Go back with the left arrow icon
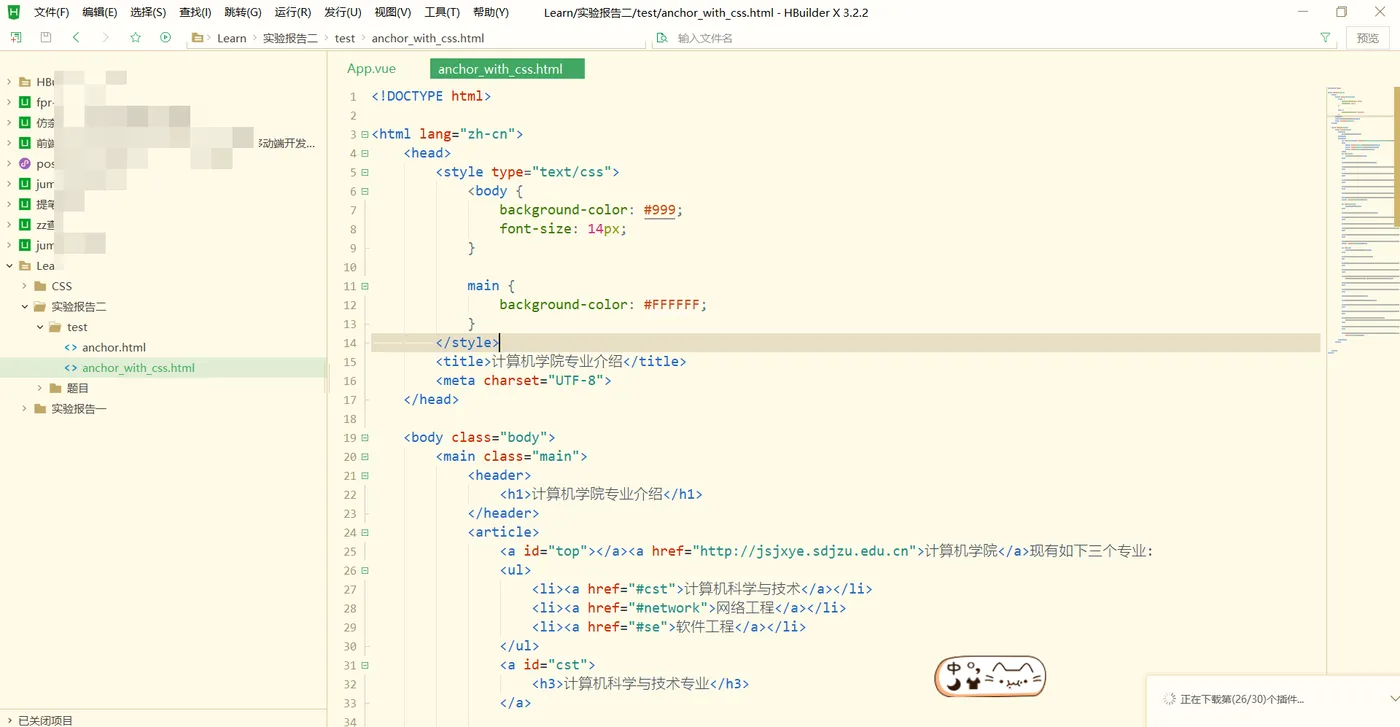1400x727 pixels. pyautogui.click(x=76, y=38)
